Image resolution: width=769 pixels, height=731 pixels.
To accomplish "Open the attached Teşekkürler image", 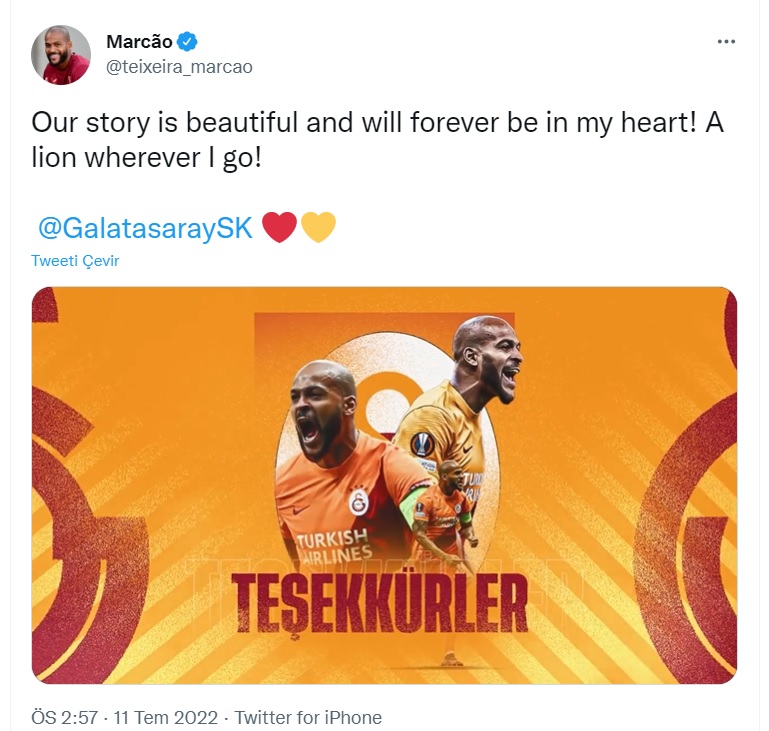I will (384, 485).
